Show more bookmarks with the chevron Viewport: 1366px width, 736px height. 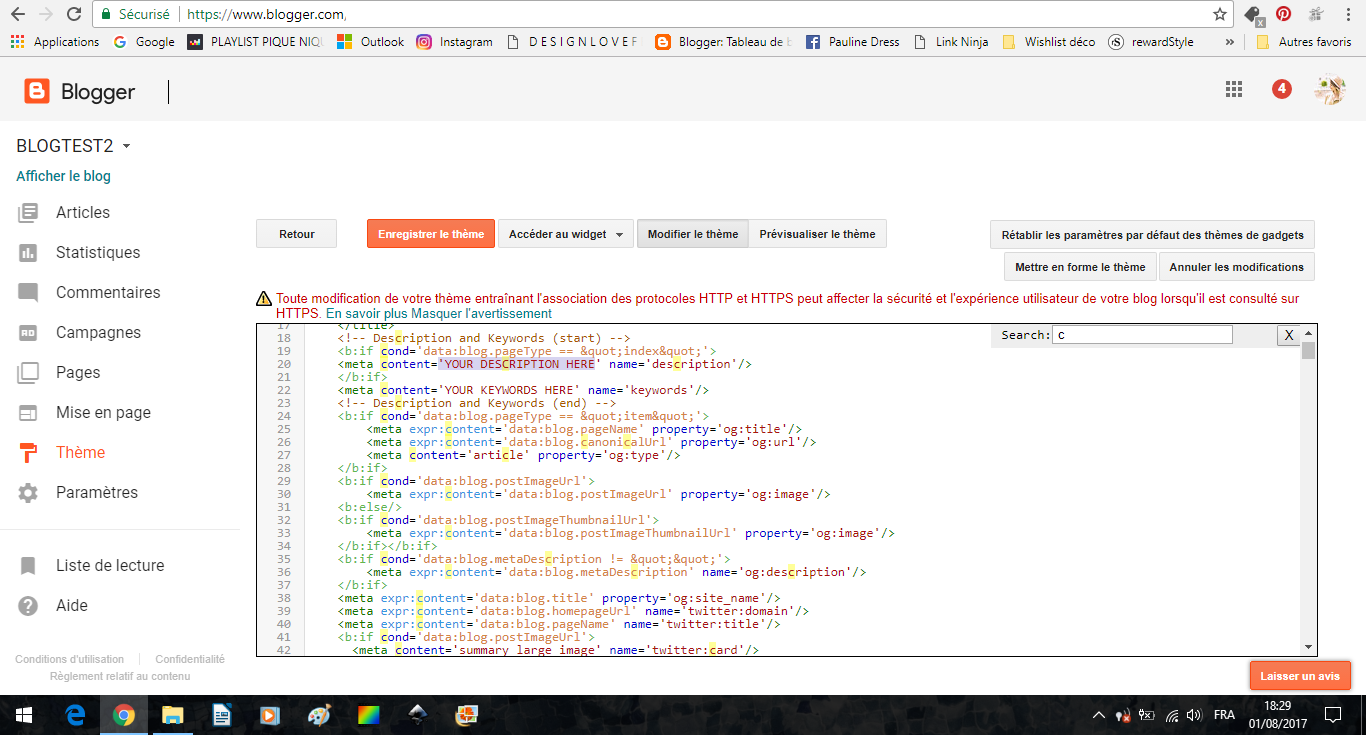(1229, 42)
